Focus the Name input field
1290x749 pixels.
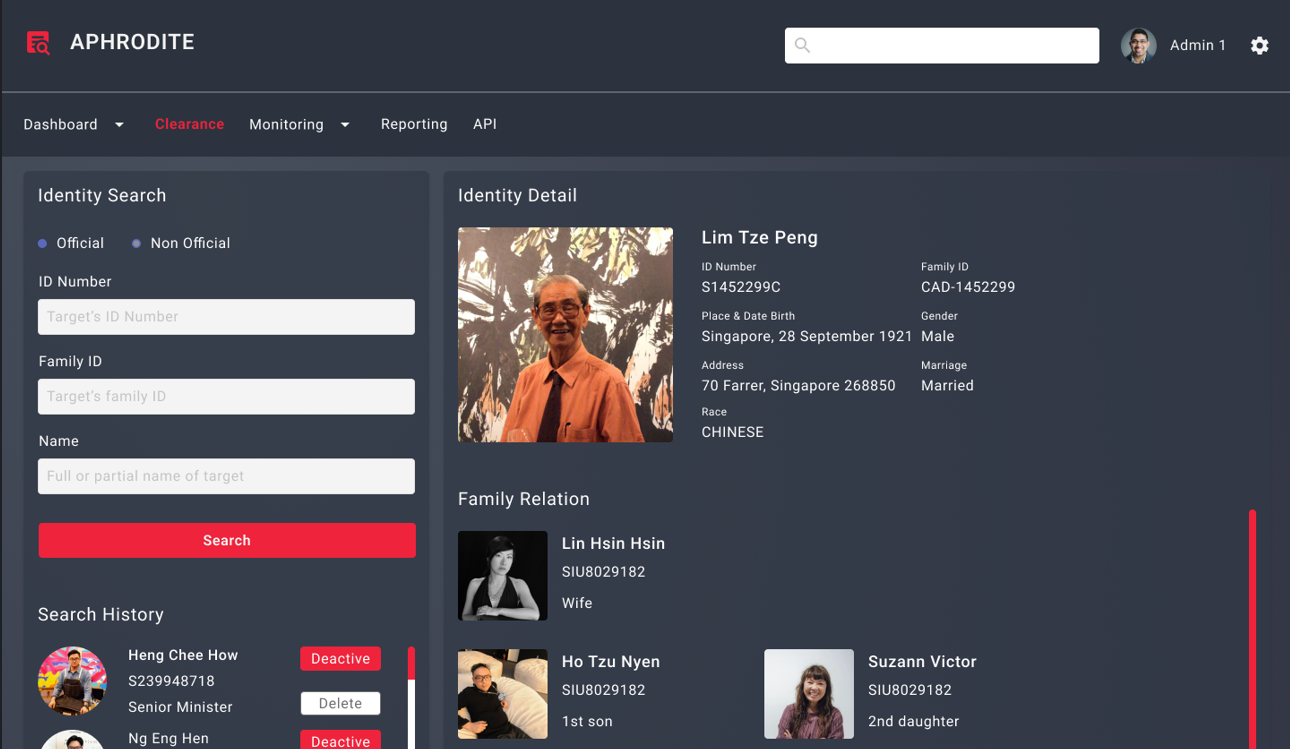click(226, 476)
